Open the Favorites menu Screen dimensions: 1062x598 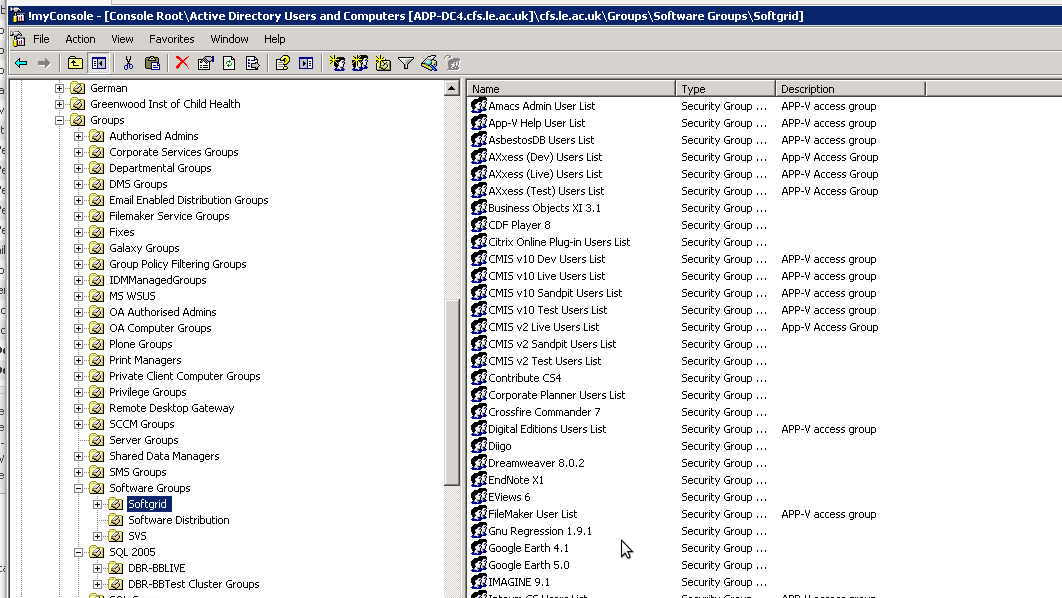(x=171, y=39)
